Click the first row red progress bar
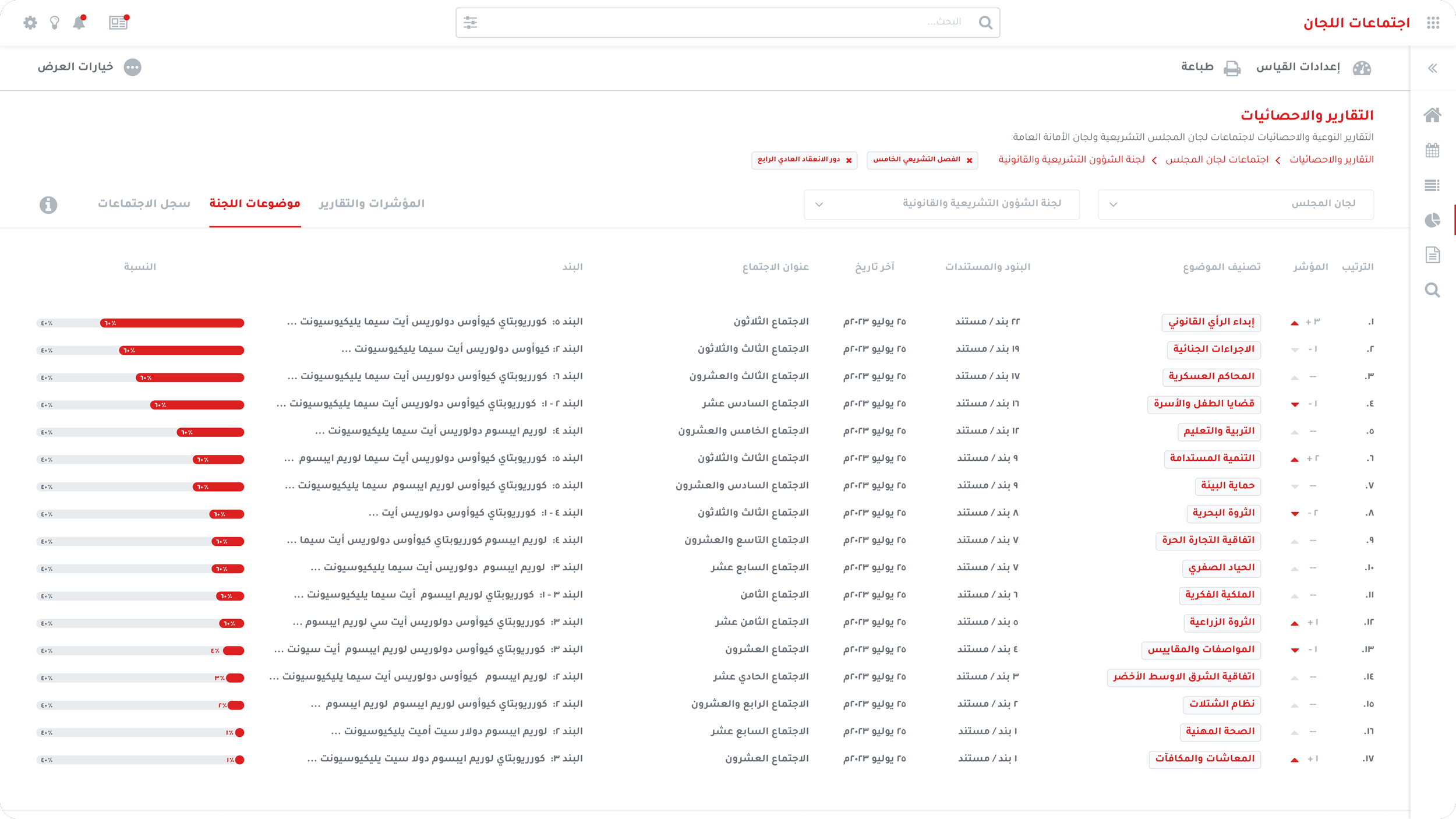Image resolution: width=1456 pixels, height=819 pixels. click(x=172, y=323)
